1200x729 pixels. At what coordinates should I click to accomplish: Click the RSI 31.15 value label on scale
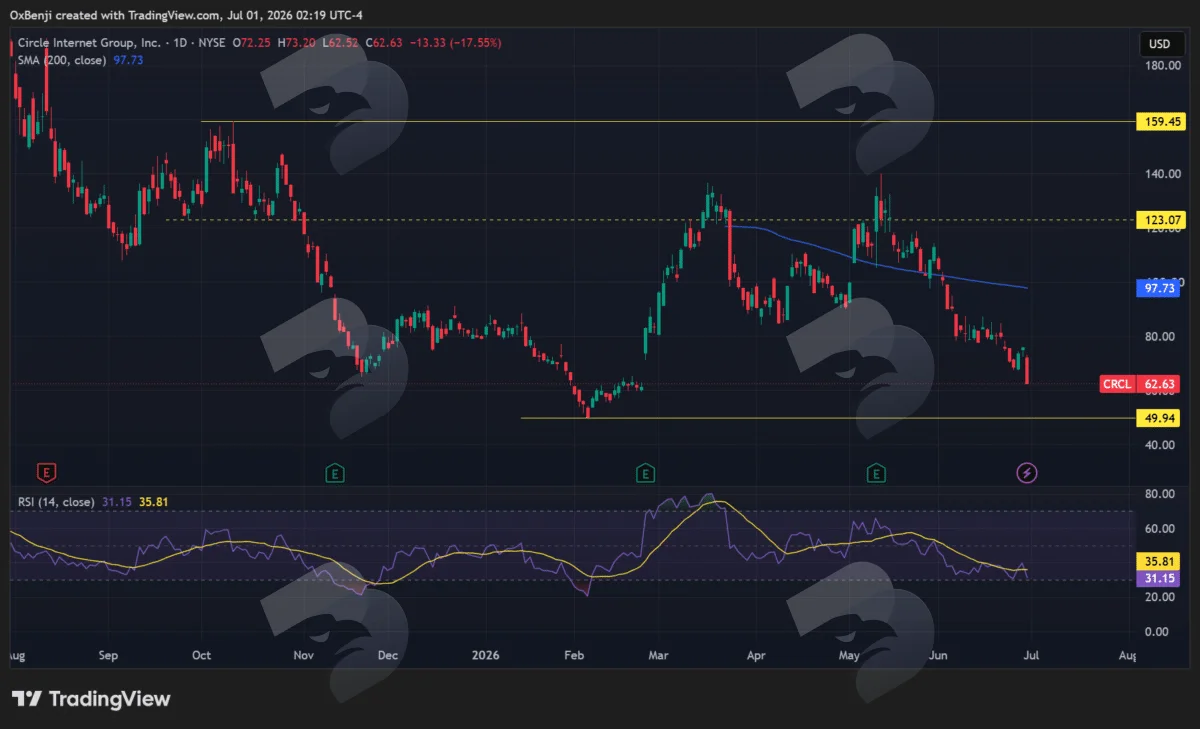tap(1158, 578)
